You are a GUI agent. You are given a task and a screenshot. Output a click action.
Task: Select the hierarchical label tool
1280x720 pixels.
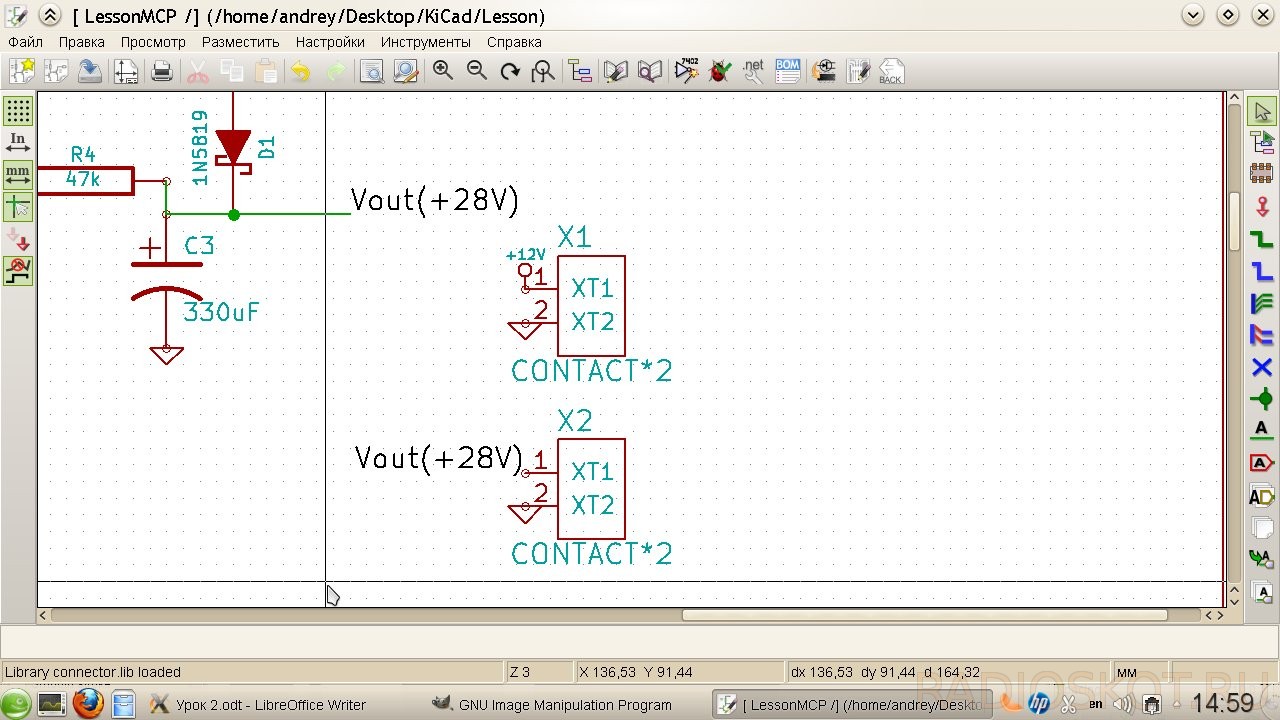[1262, 496]
